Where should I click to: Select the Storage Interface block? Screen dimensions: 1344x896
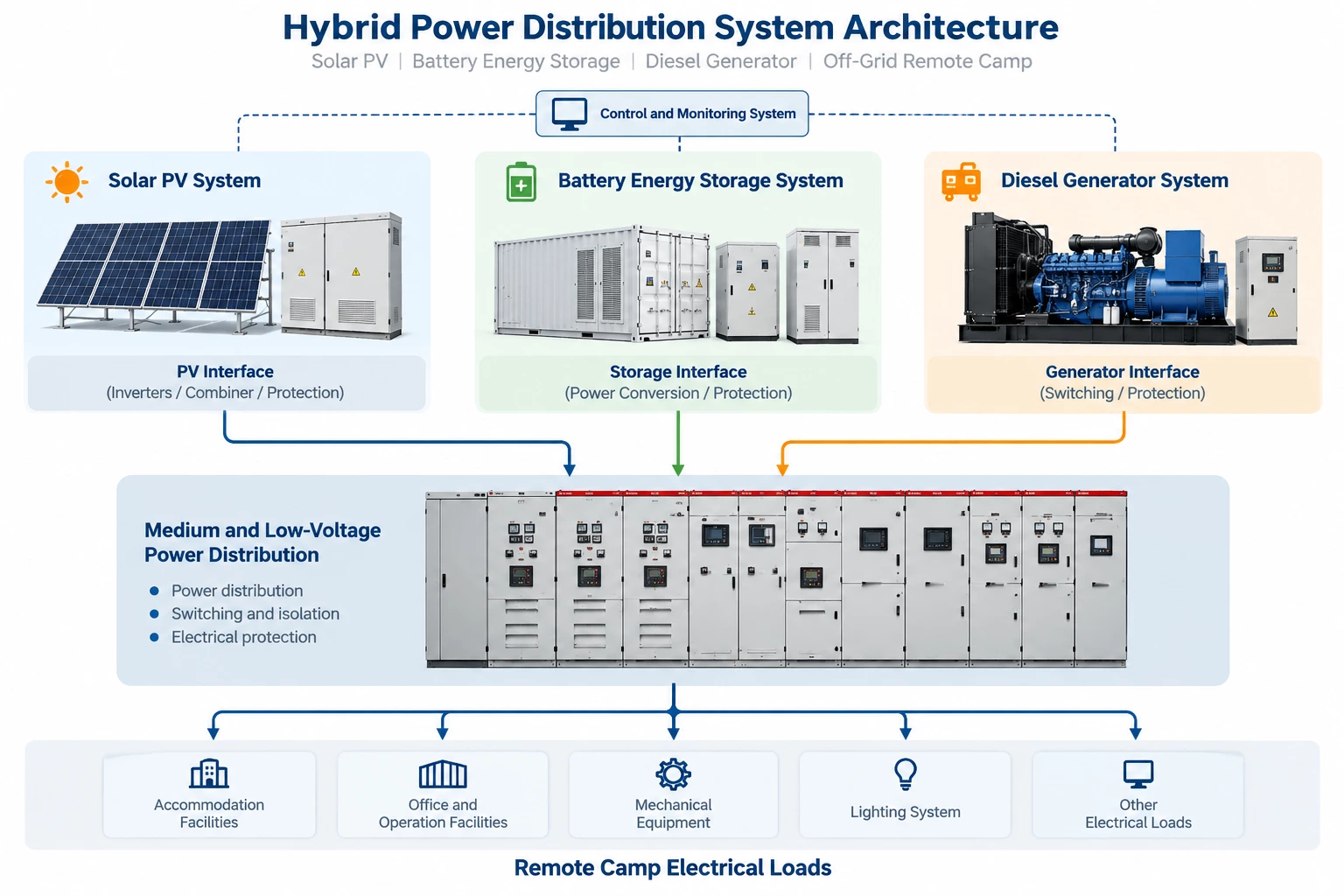[678, 383]
